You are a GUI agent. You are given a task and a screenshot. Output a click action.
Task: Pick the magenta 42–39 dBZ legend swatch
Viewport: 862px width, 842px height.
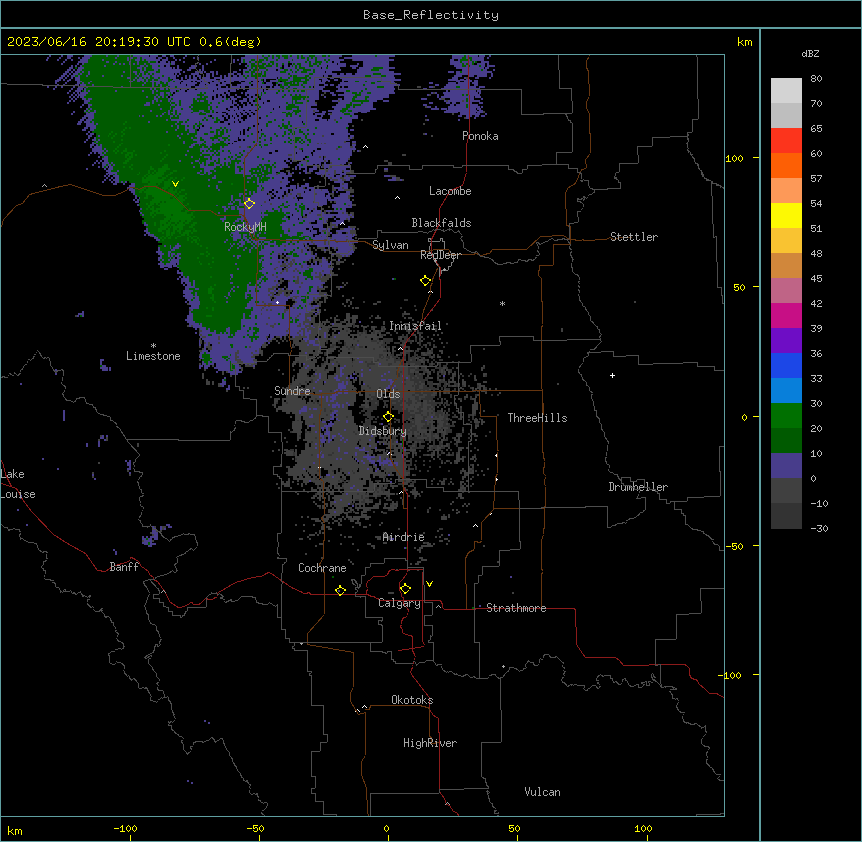(x=786, y=315)
